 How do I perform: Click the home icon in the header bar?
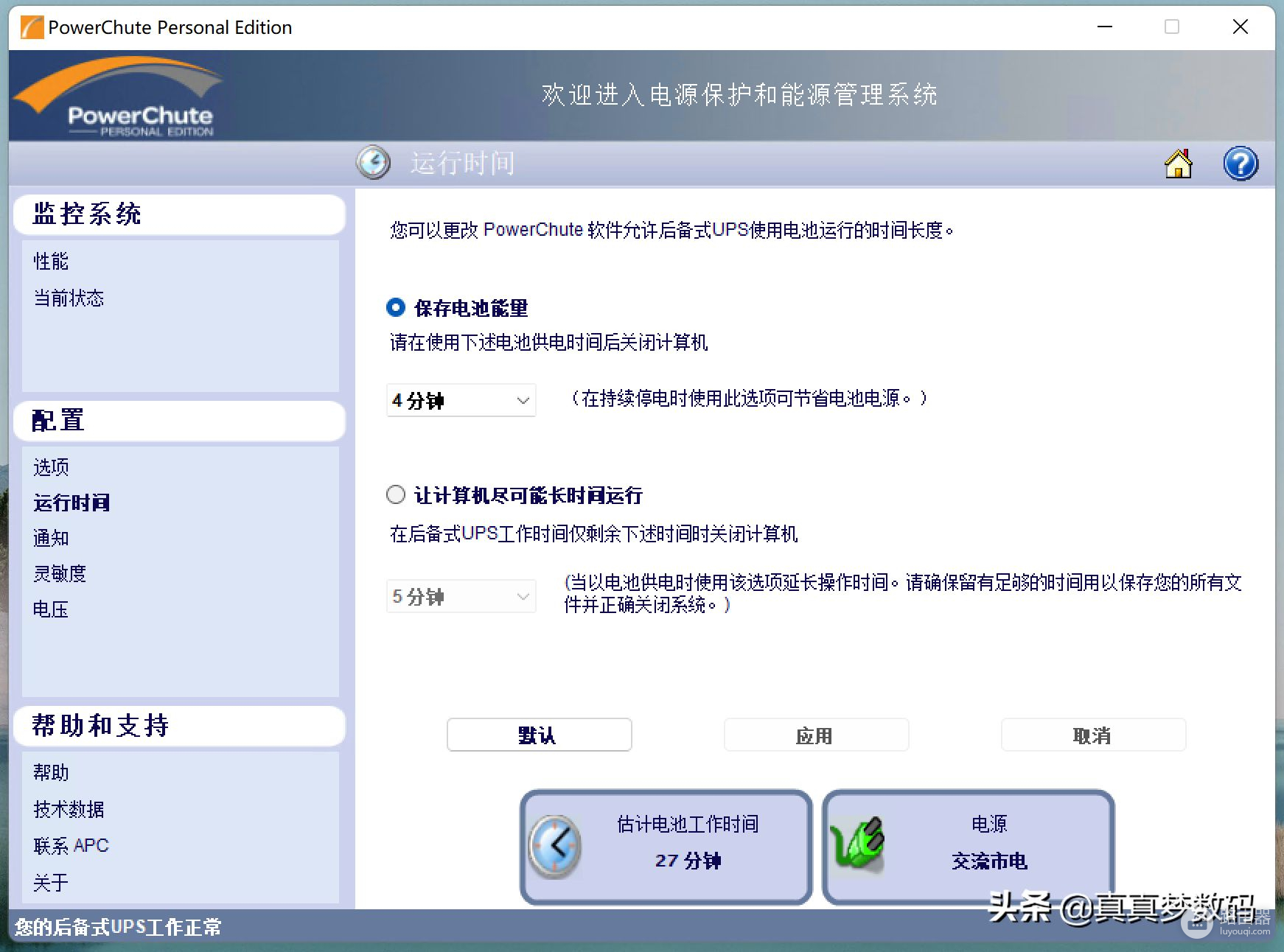click(x=1178, y=164)
